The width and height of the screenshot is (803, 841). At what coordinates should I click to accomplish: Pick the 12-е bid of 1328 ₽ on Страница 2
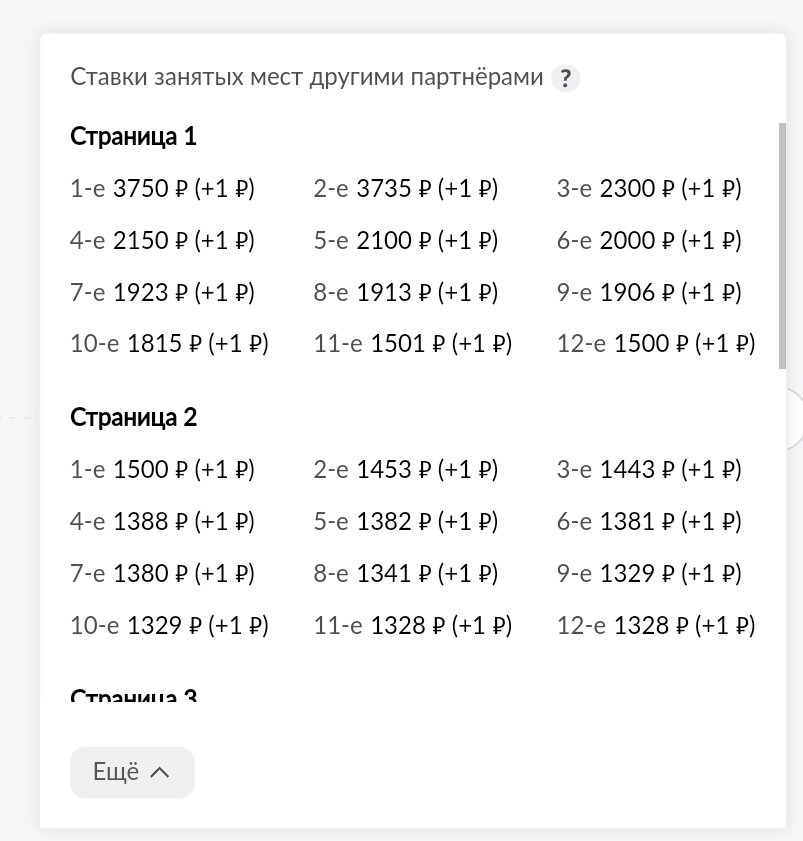657,625
